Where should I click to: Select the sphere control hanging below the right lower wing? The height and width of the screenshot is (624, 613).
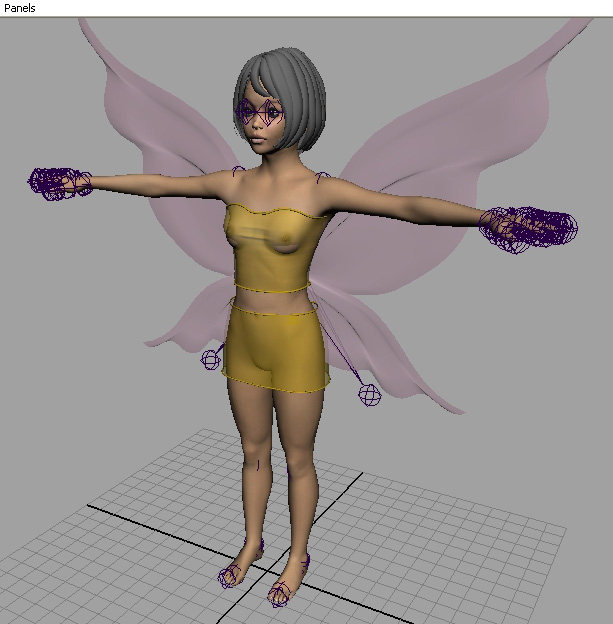click(370, 395)
